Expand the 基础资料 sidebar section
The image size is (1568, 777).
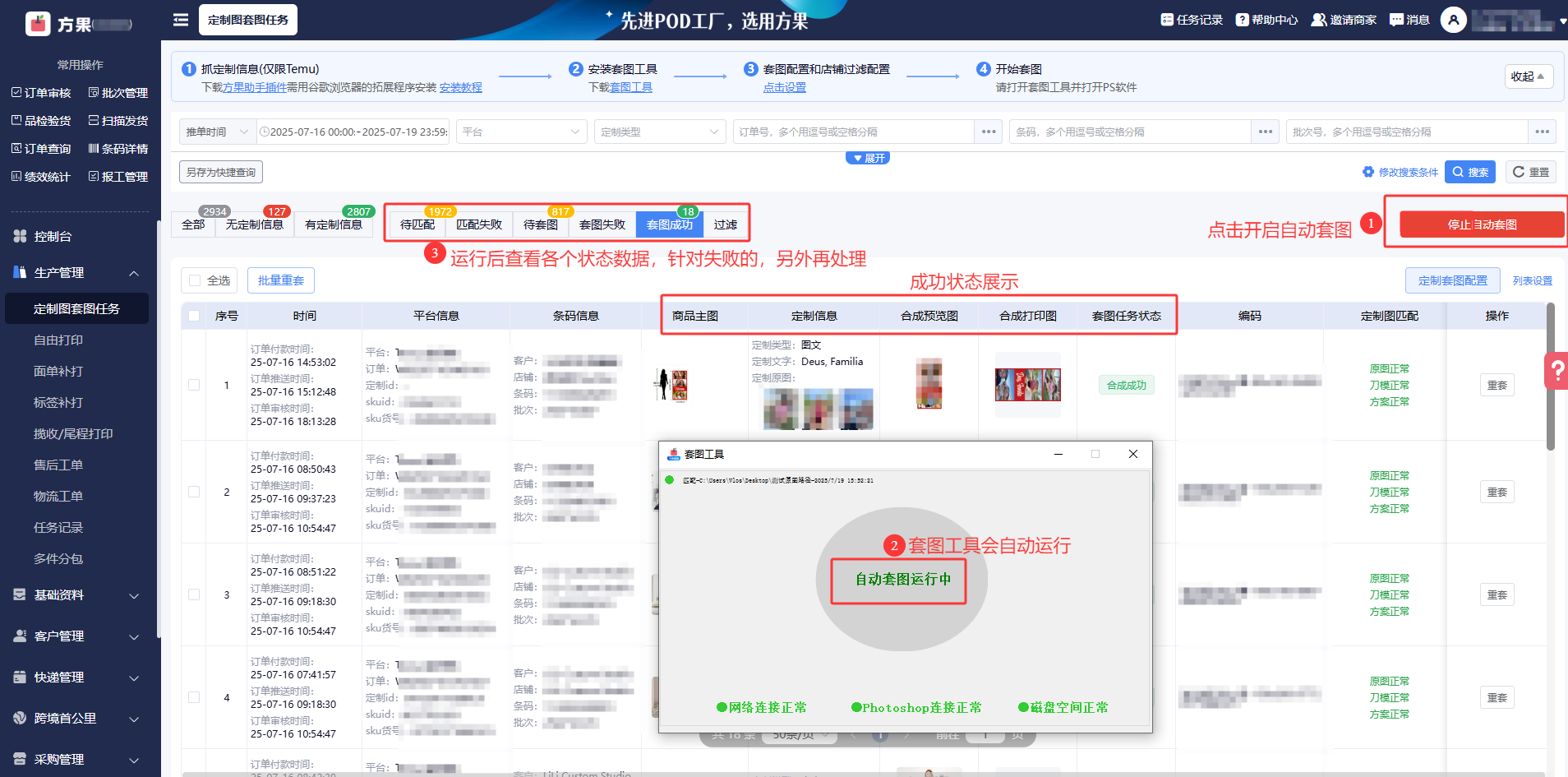80,595
